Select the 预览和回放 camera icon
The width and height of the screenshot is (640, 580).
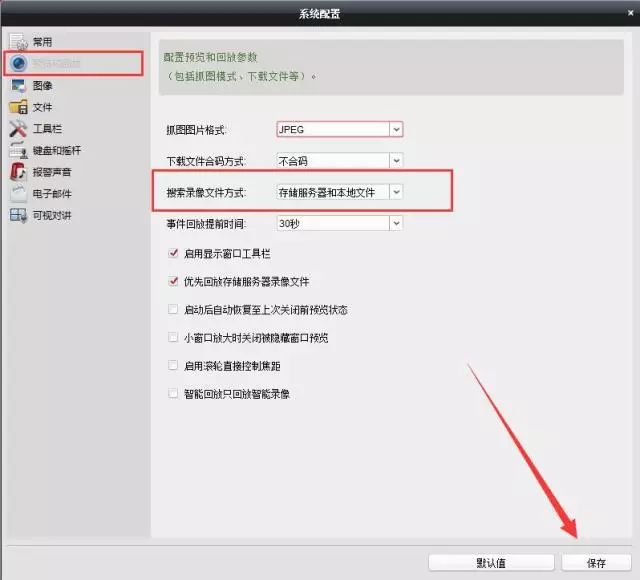coord(18,64)
